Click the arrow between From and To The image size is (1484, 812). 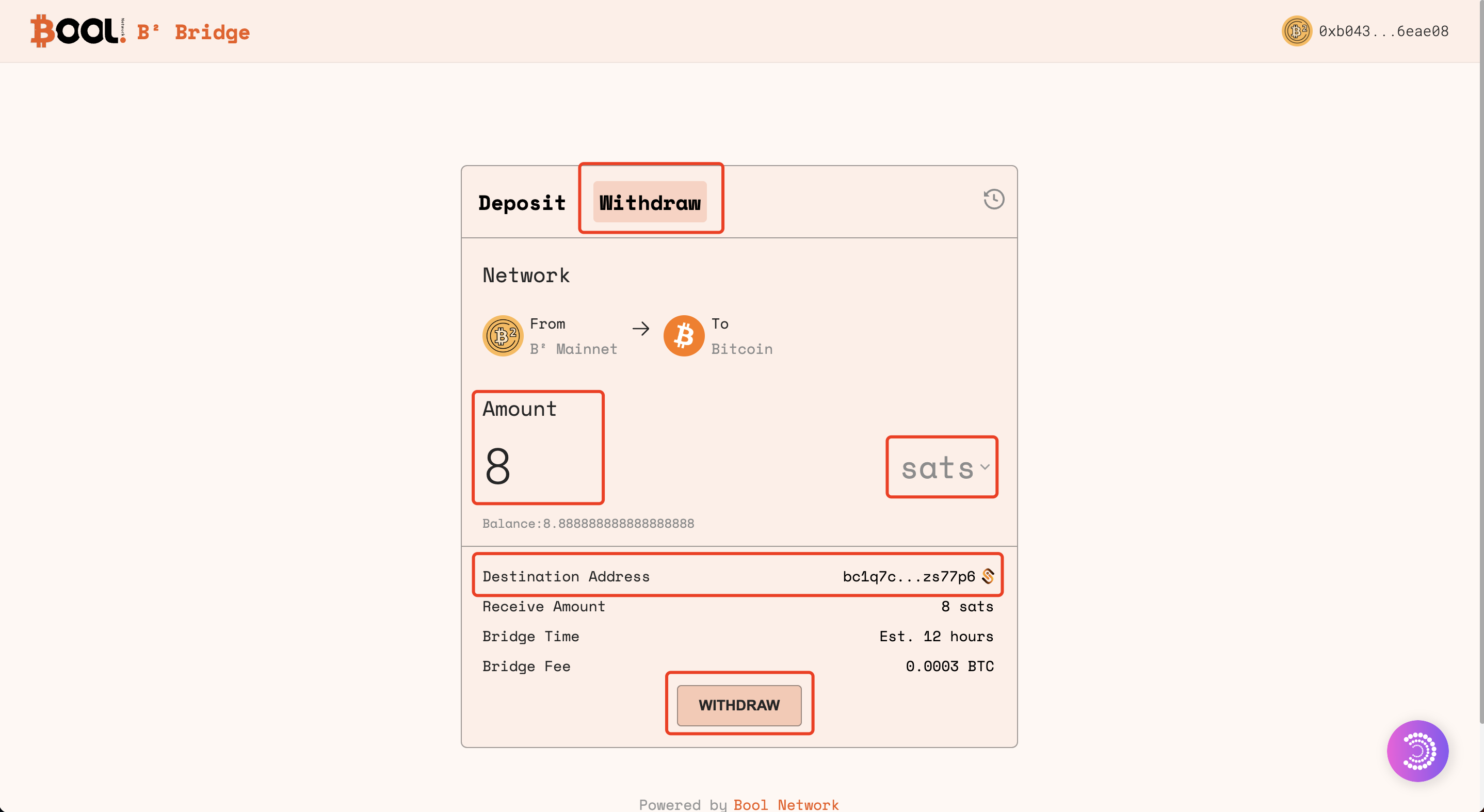(641, 329)
